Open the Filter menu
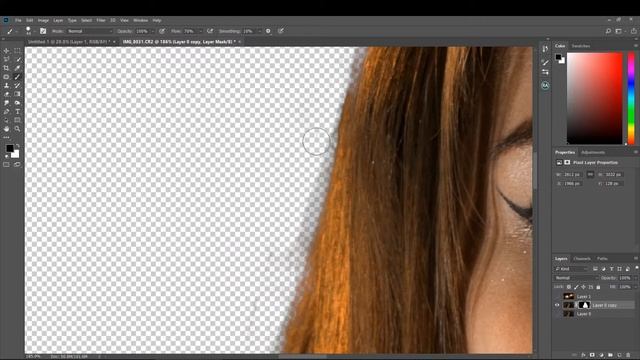The height and width of the screenshot is (360, 640). 101,20
